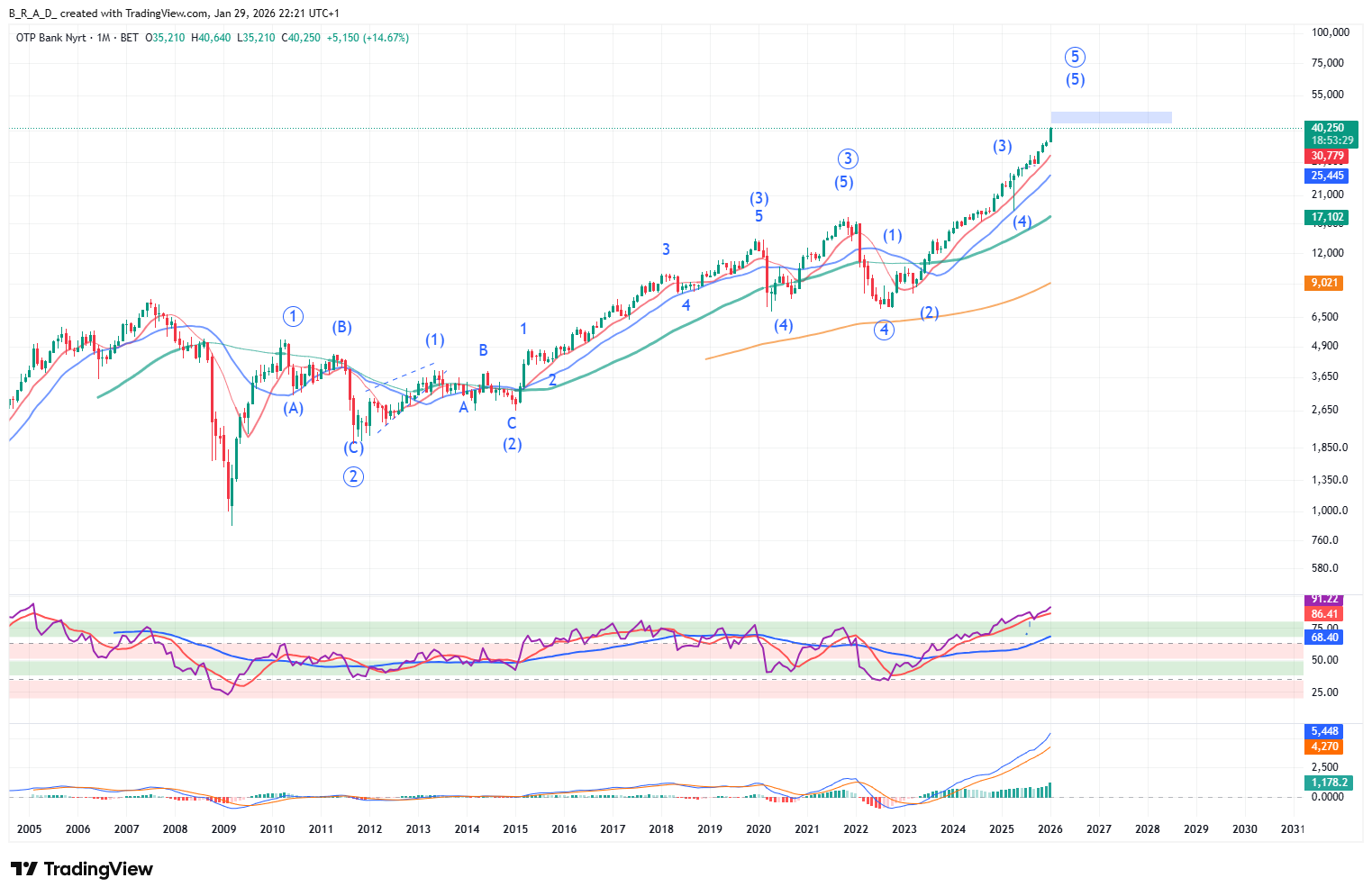Click the (C) corrective wave label
Image resolution: width=1372 pixels, height=896 pixels.
tap(353, 448)
